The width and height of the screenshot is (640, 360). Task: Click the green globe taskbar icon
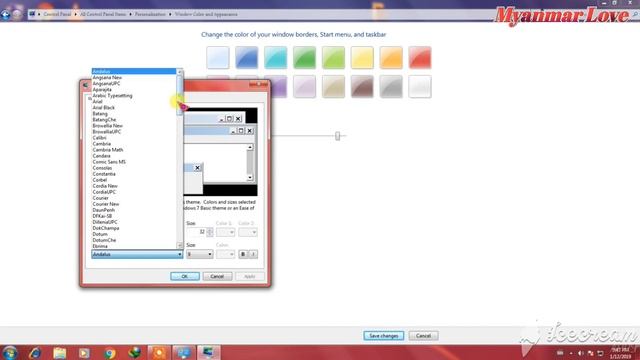[x=134, y=353]
